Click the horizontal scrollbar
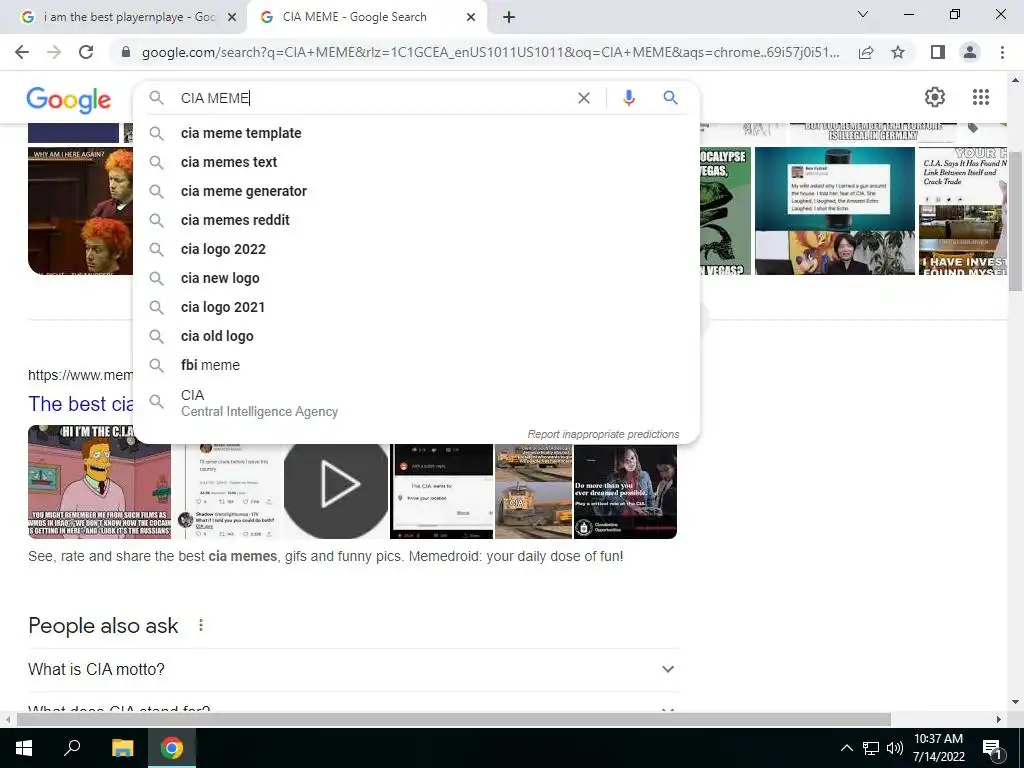This screenshot has height=768, width=1024. (454, 719)
